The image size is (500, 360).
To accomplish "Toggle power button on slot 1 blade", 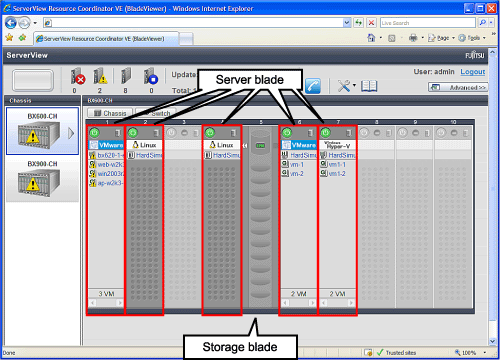I will 94,133.
